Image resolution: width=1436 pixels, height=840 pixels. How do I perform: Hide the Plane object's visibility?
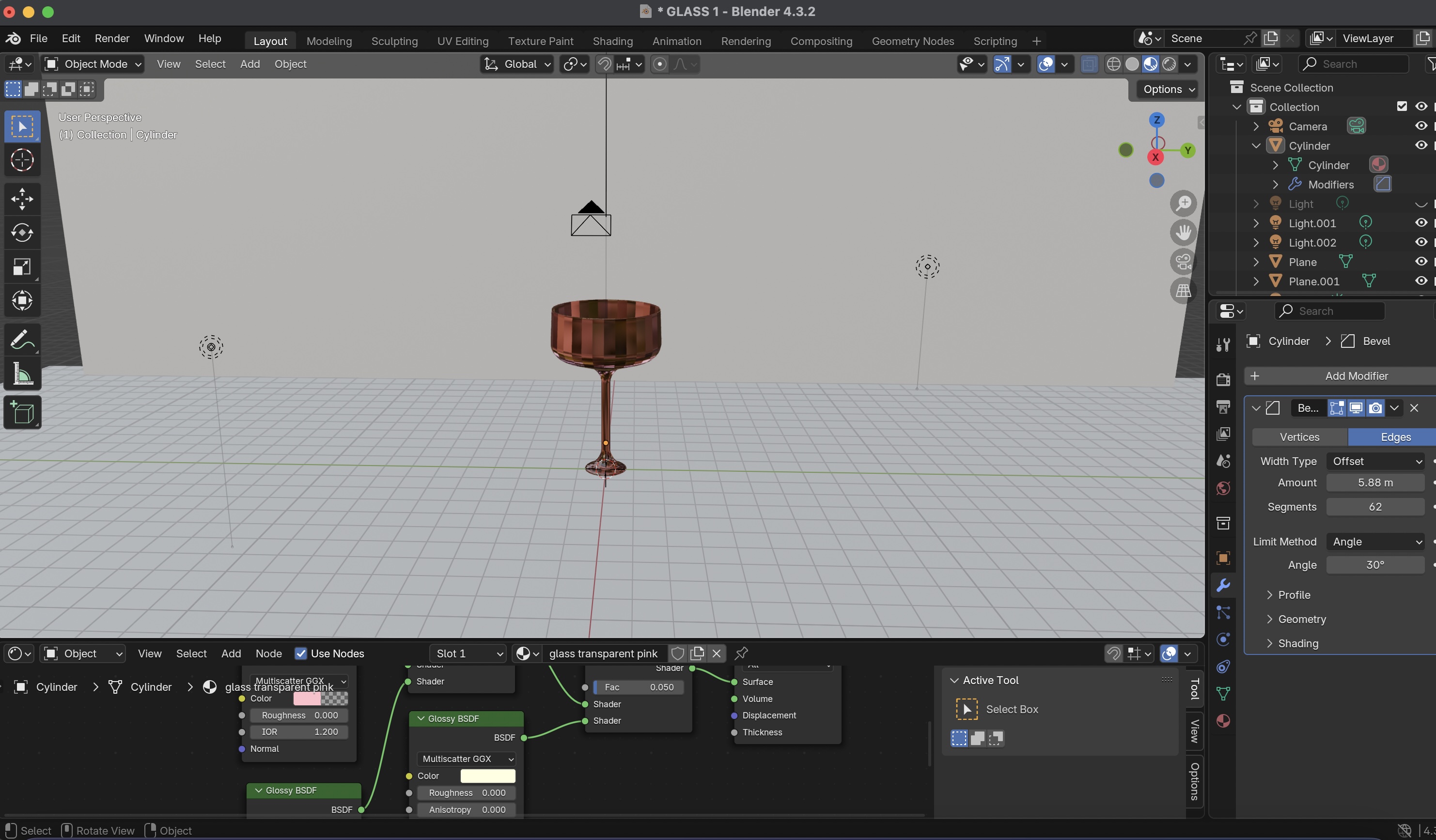pyautogui.click(x=1420, y=262)
